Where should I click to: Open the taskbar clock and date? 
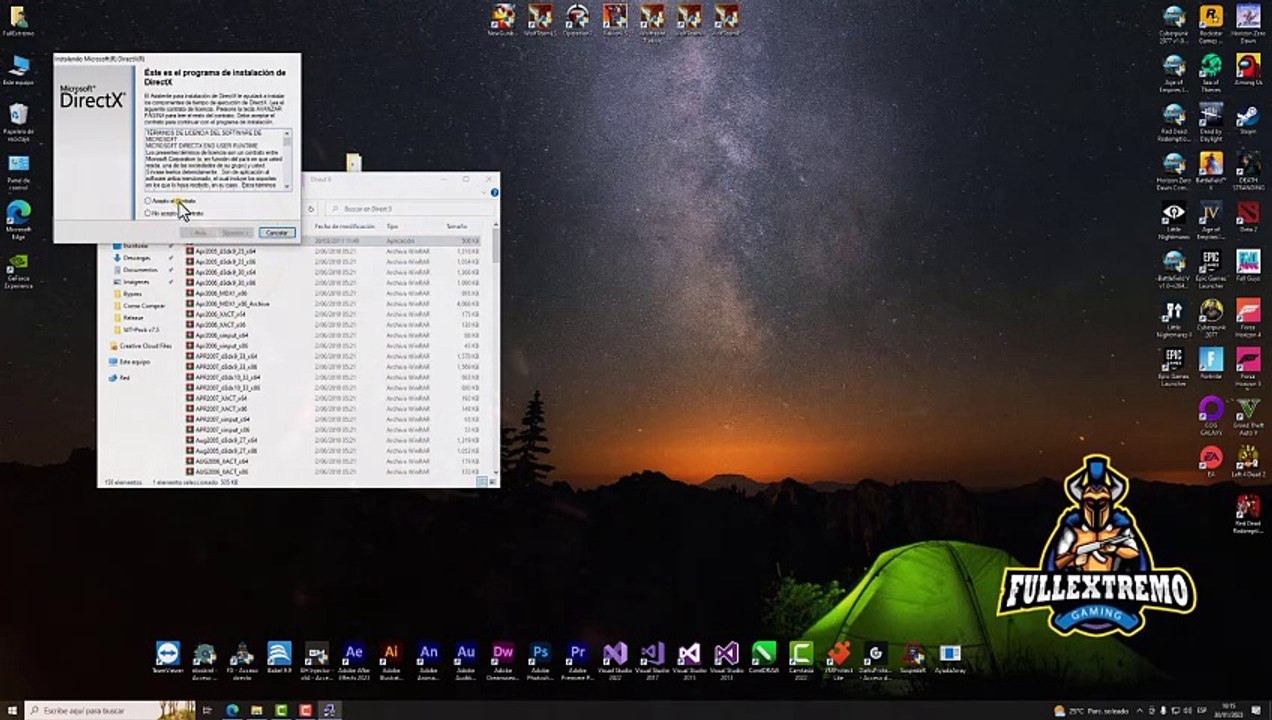[1229, 710]
